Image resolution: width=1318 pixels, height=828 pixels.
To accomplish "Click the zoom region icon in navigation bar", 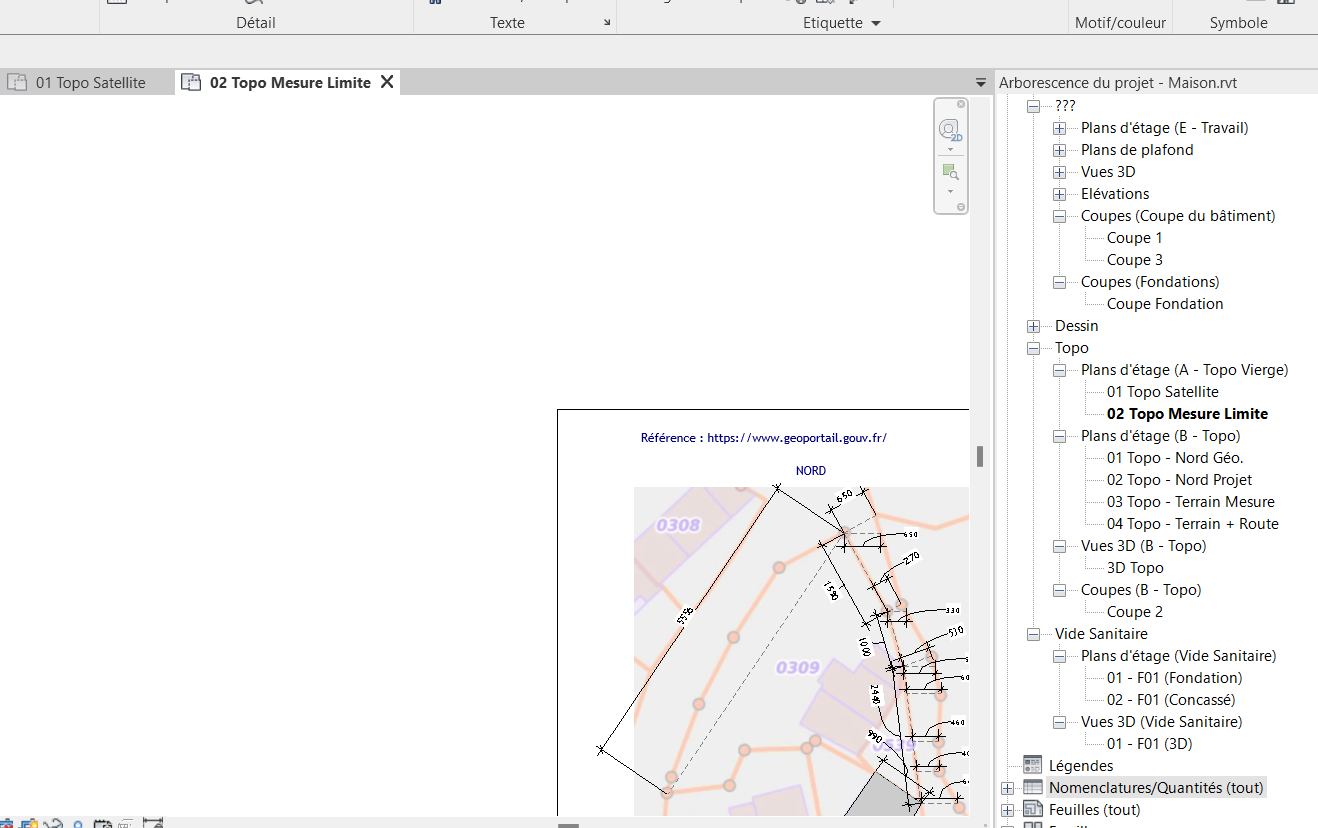I will pyautogui.click(x=950, y=172).
